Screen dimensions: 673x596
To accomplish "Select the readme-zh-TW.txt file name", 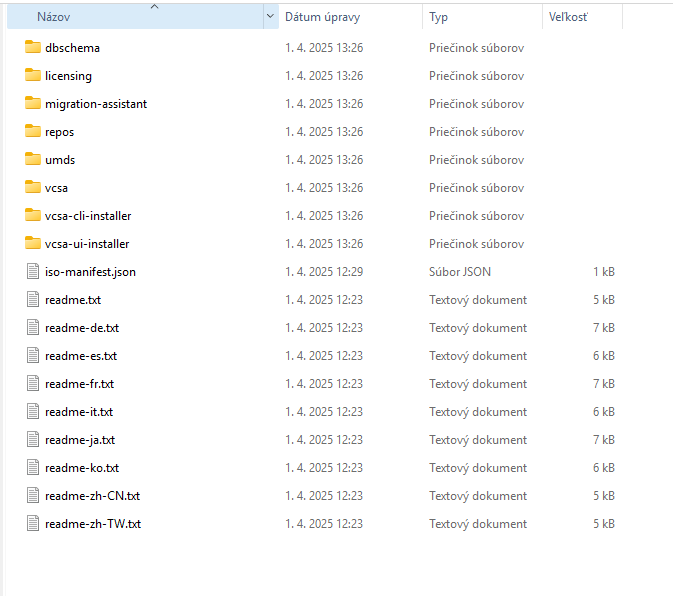I will [93, 524].
